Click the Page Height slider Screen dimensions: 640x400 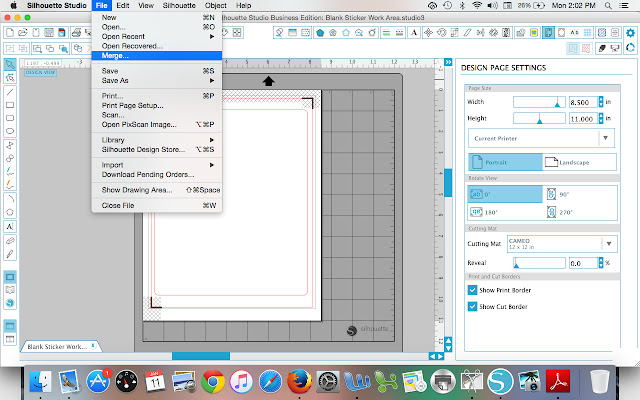coord(539,119)
